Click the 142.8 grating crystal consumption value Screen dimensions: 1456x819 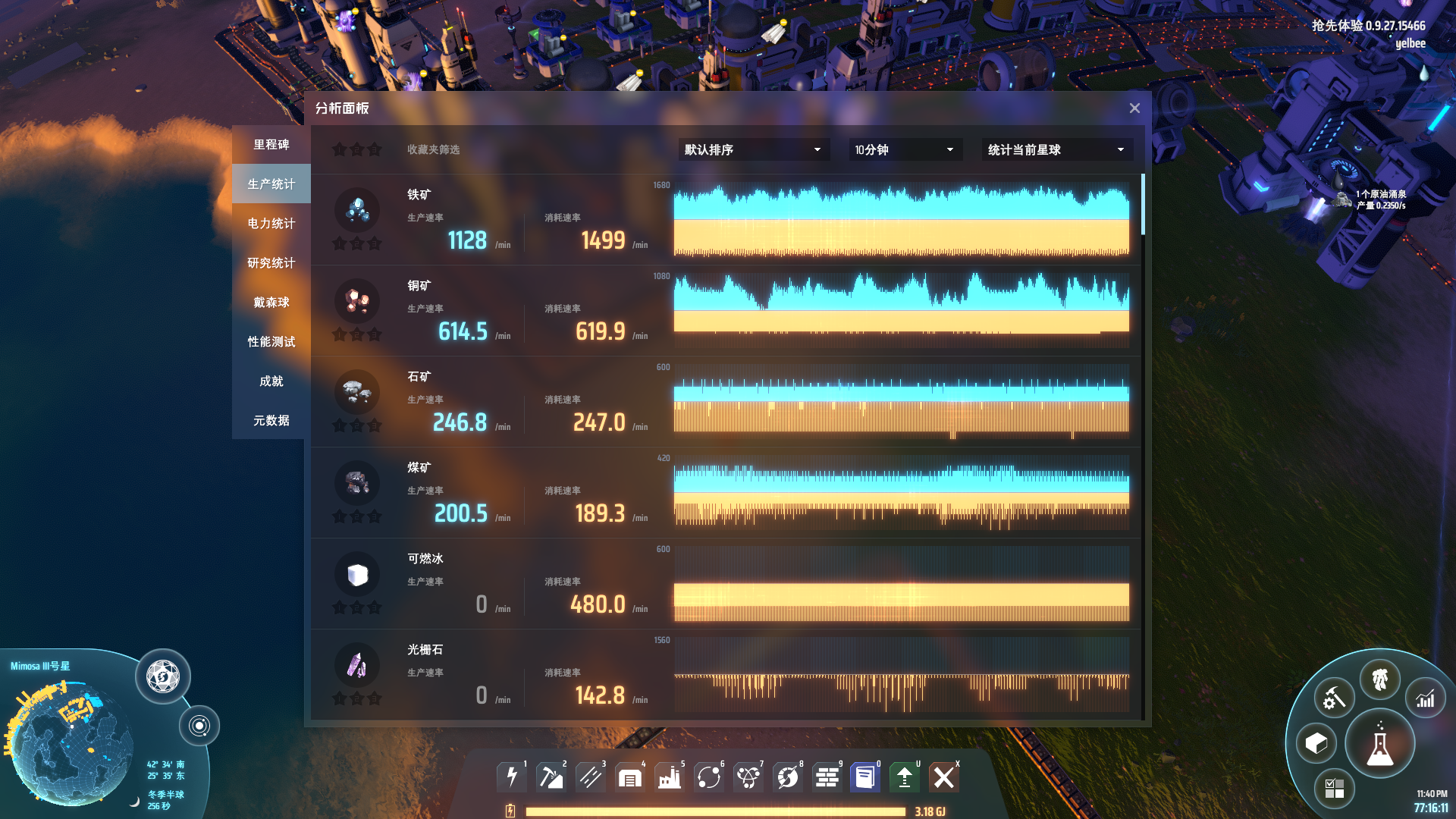point(600,695)
